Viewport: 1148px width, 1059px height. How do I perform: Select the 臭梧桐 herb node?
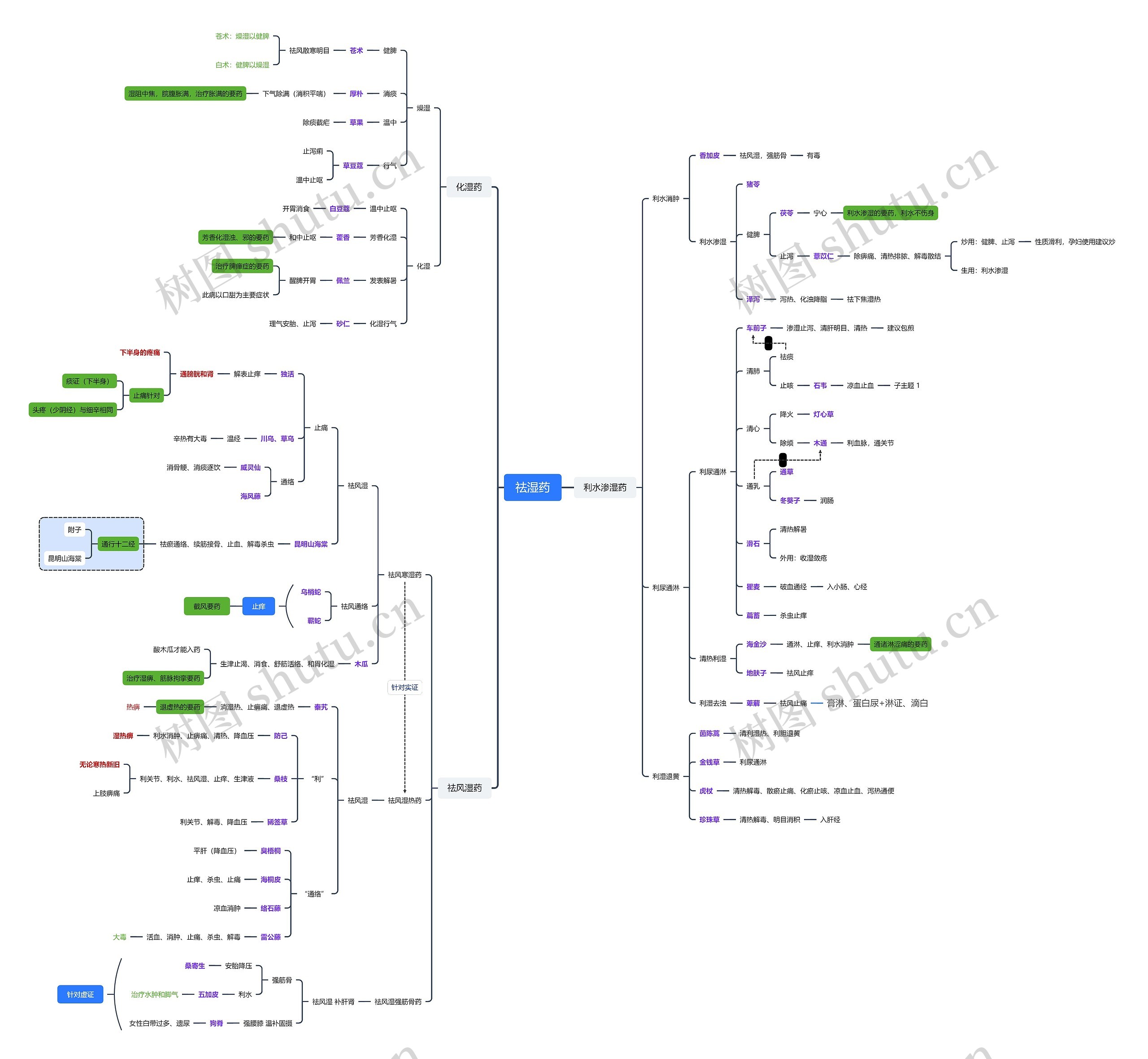click(x=270, y=850)
